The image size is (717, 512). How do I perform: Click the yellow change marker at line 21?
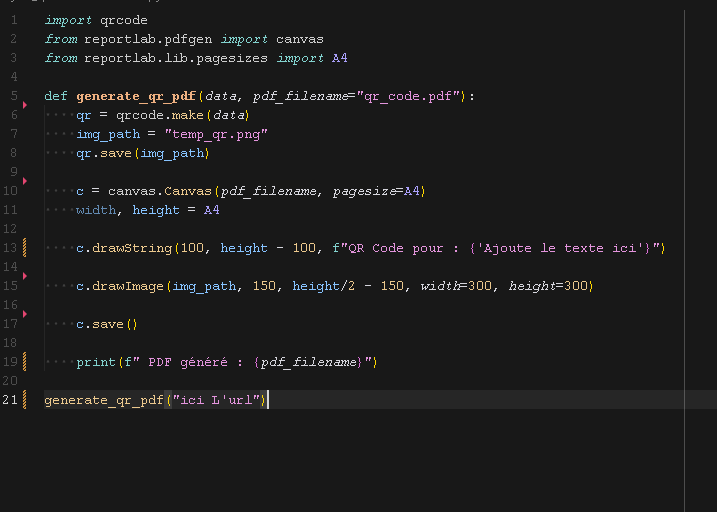[23, 400]
